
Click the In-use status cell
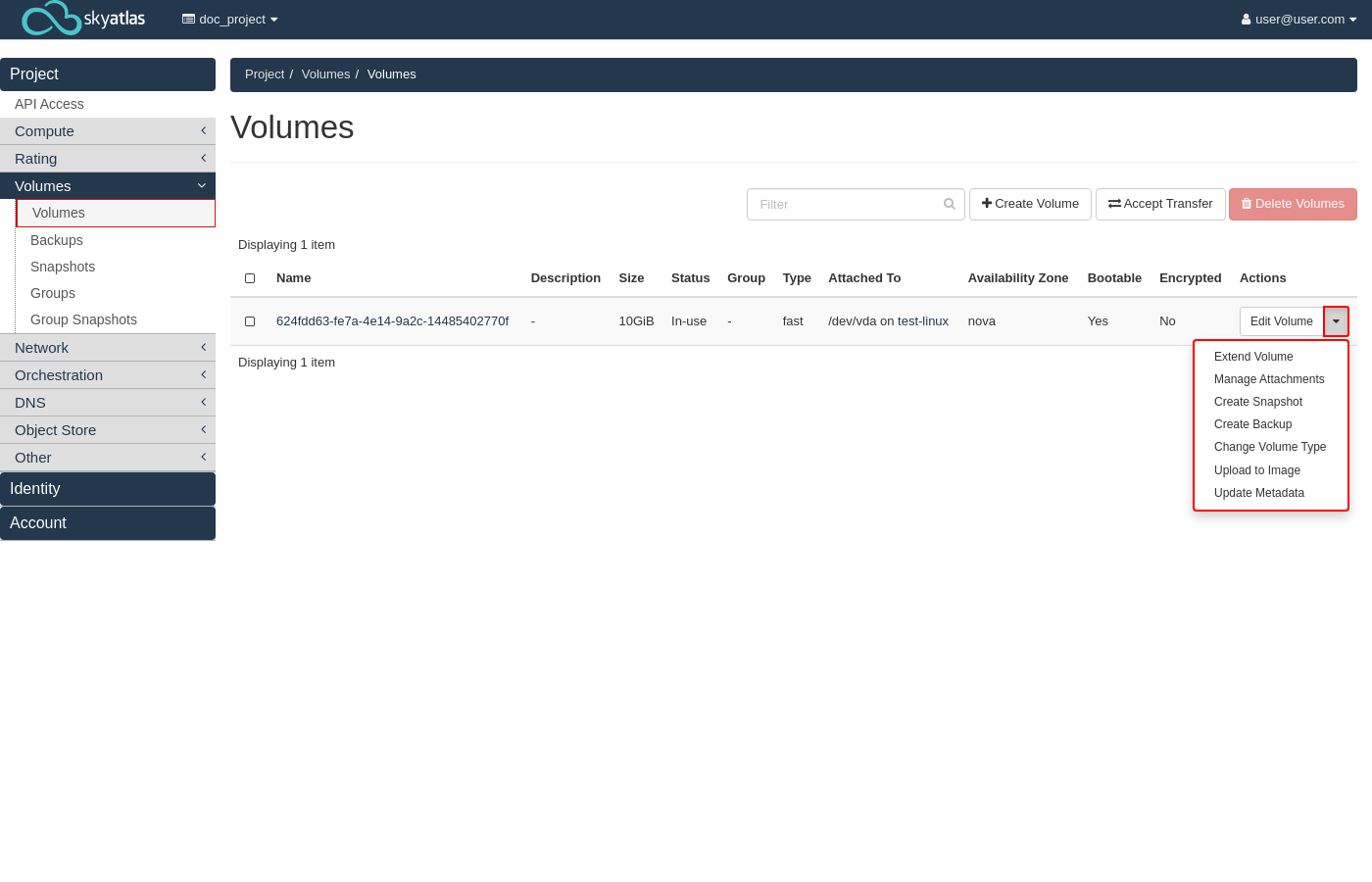coord(689,321)
